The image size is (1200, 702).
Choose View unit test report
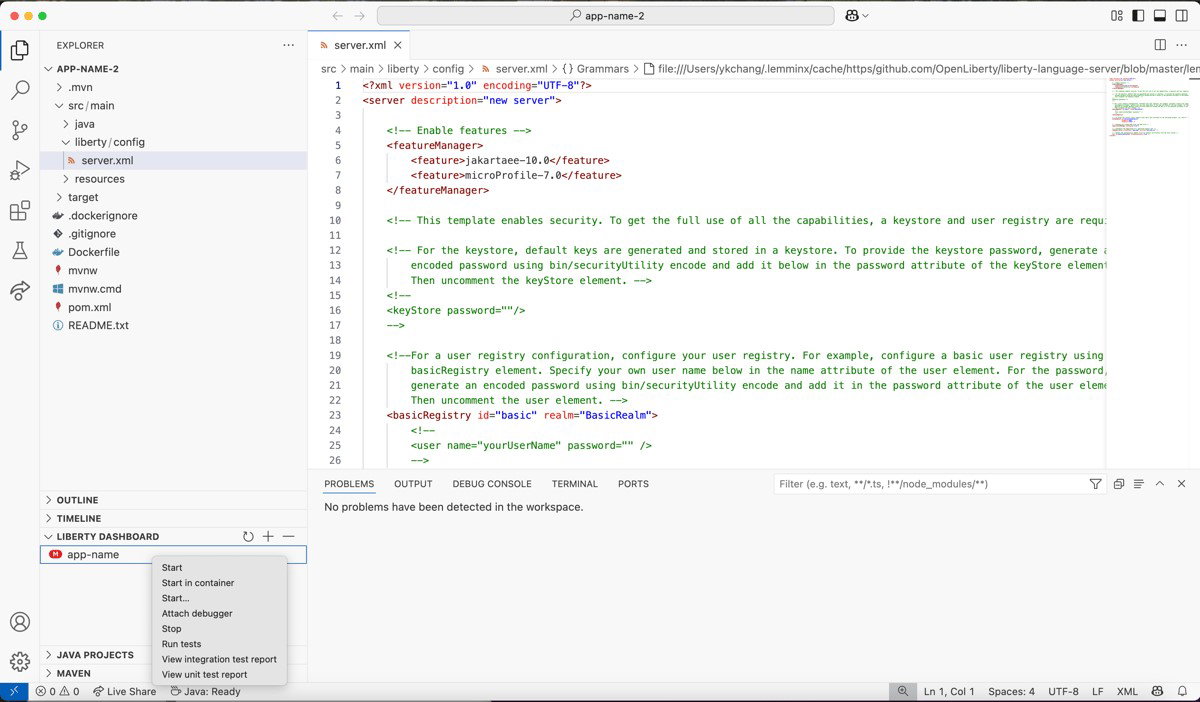click(x=219, y=674)
